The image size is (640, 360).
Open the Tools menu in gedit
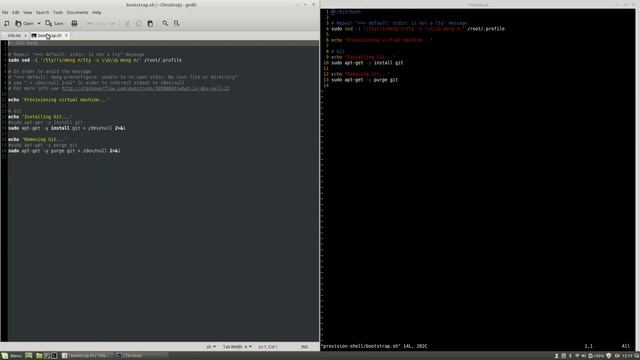[58, 12]
